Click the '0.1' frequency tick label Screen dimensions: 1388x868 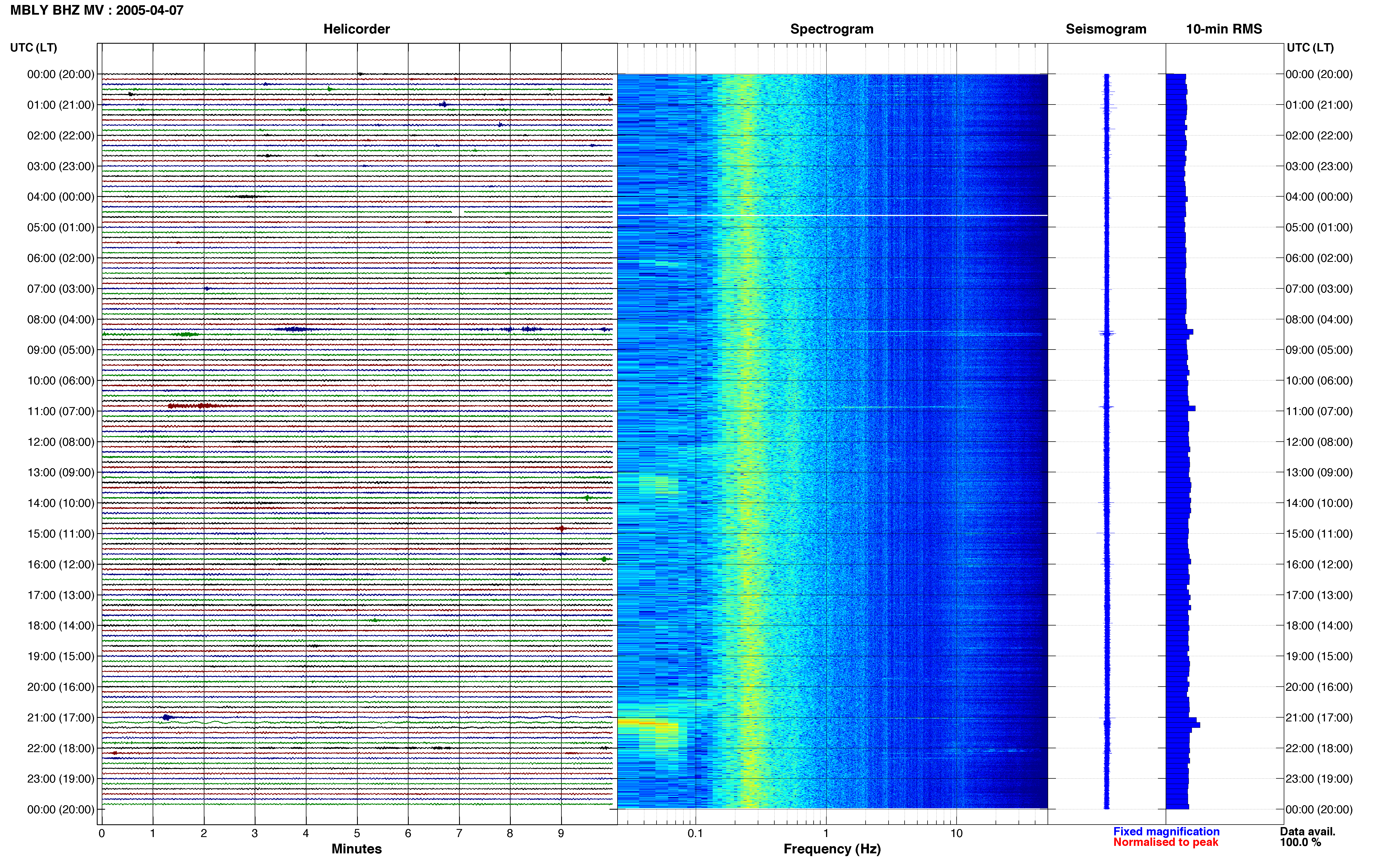pyautogui.click(x=695, y=833)
